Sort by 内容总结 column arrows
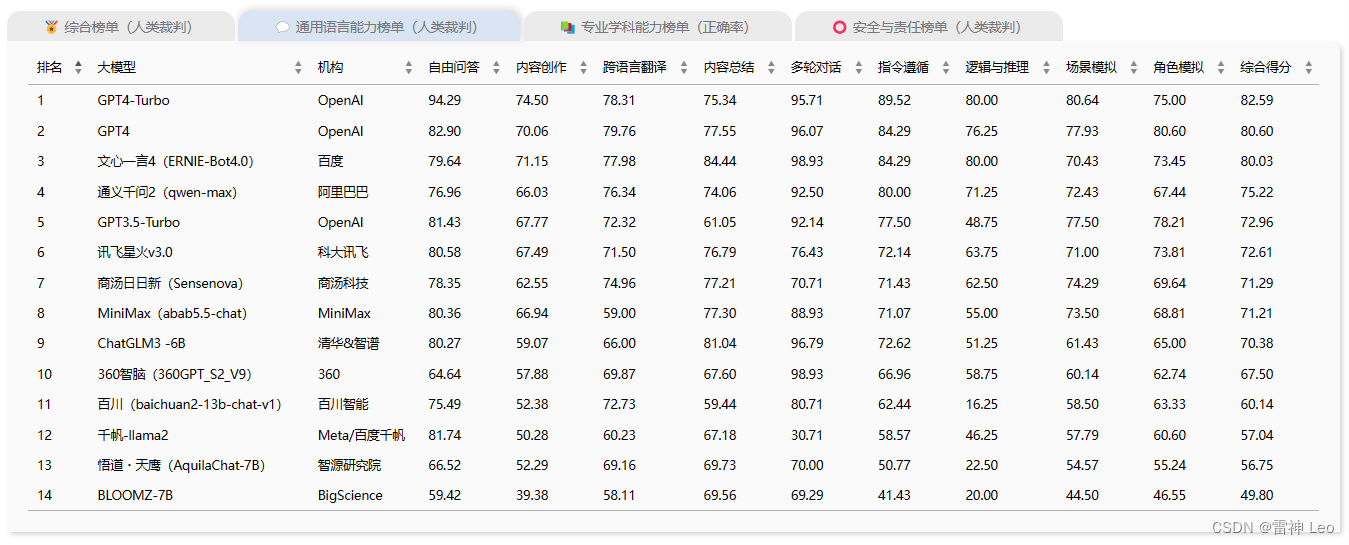Viewport: 1349px width, 545px height. pyautogui.click(x=771, y=68)
